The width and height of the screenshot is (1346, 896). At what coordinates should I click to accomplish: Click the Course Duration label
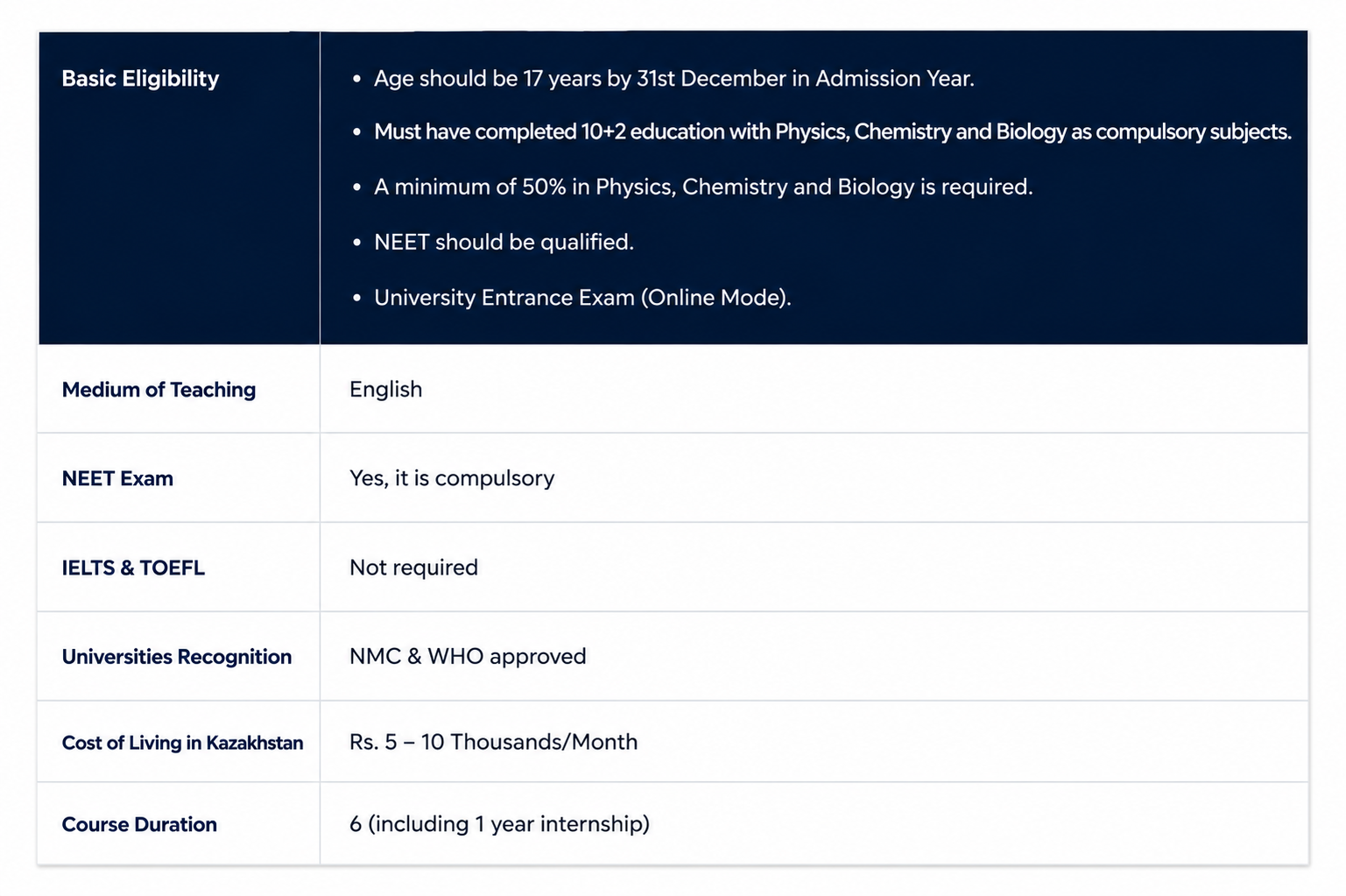coord(139,824)
